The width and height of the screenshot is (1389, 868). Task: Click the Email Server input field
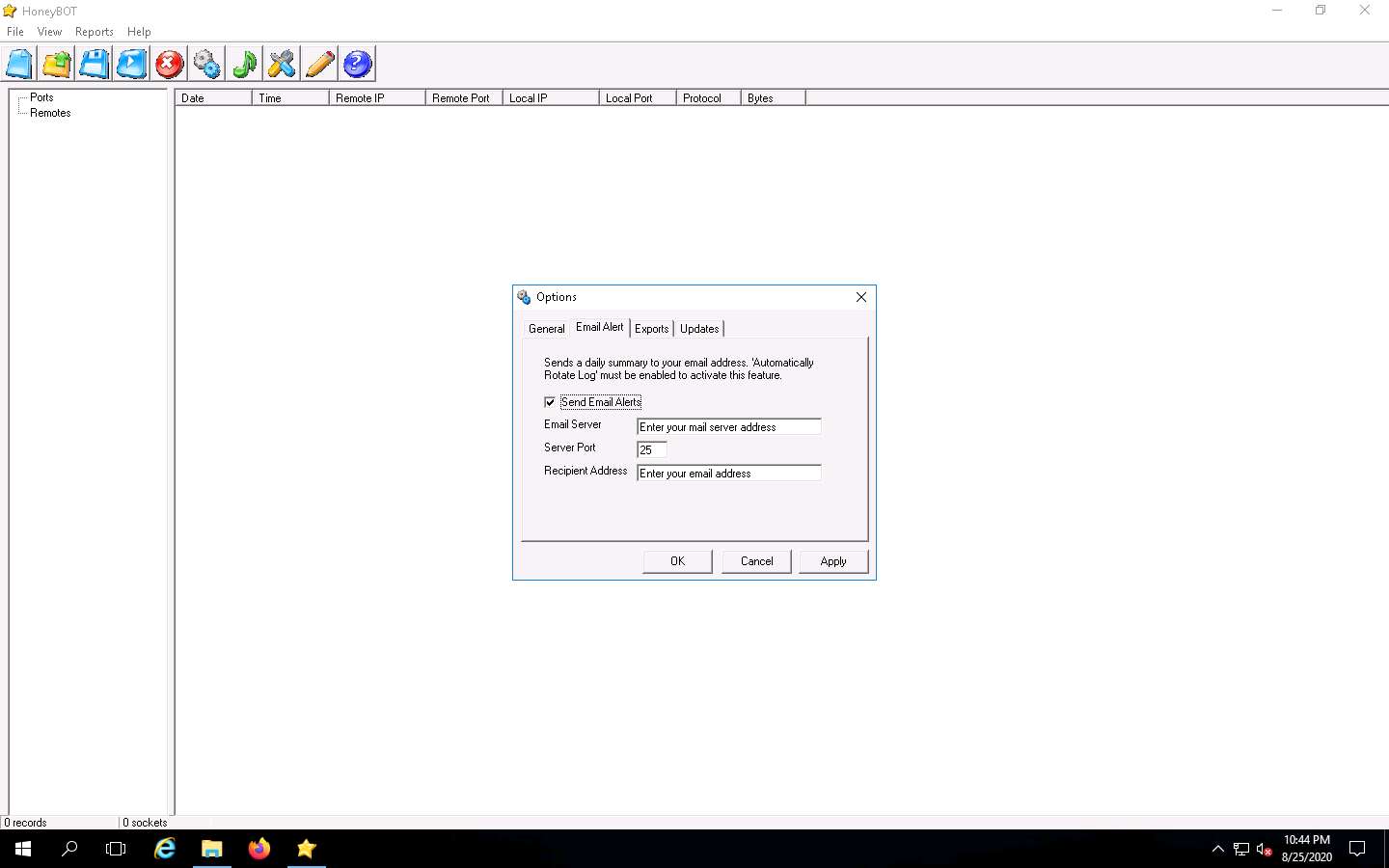pos(729,426)
